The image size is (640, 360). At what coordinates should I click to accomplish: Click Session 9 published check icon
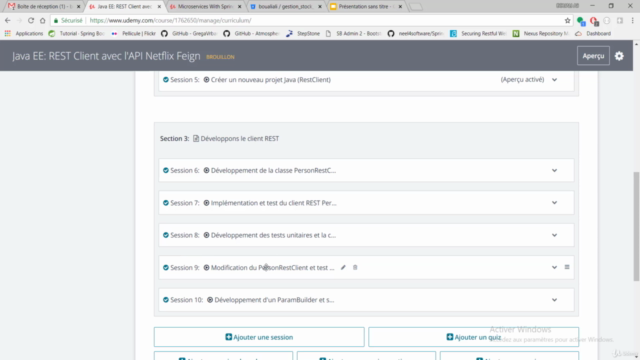click(166, 267)
